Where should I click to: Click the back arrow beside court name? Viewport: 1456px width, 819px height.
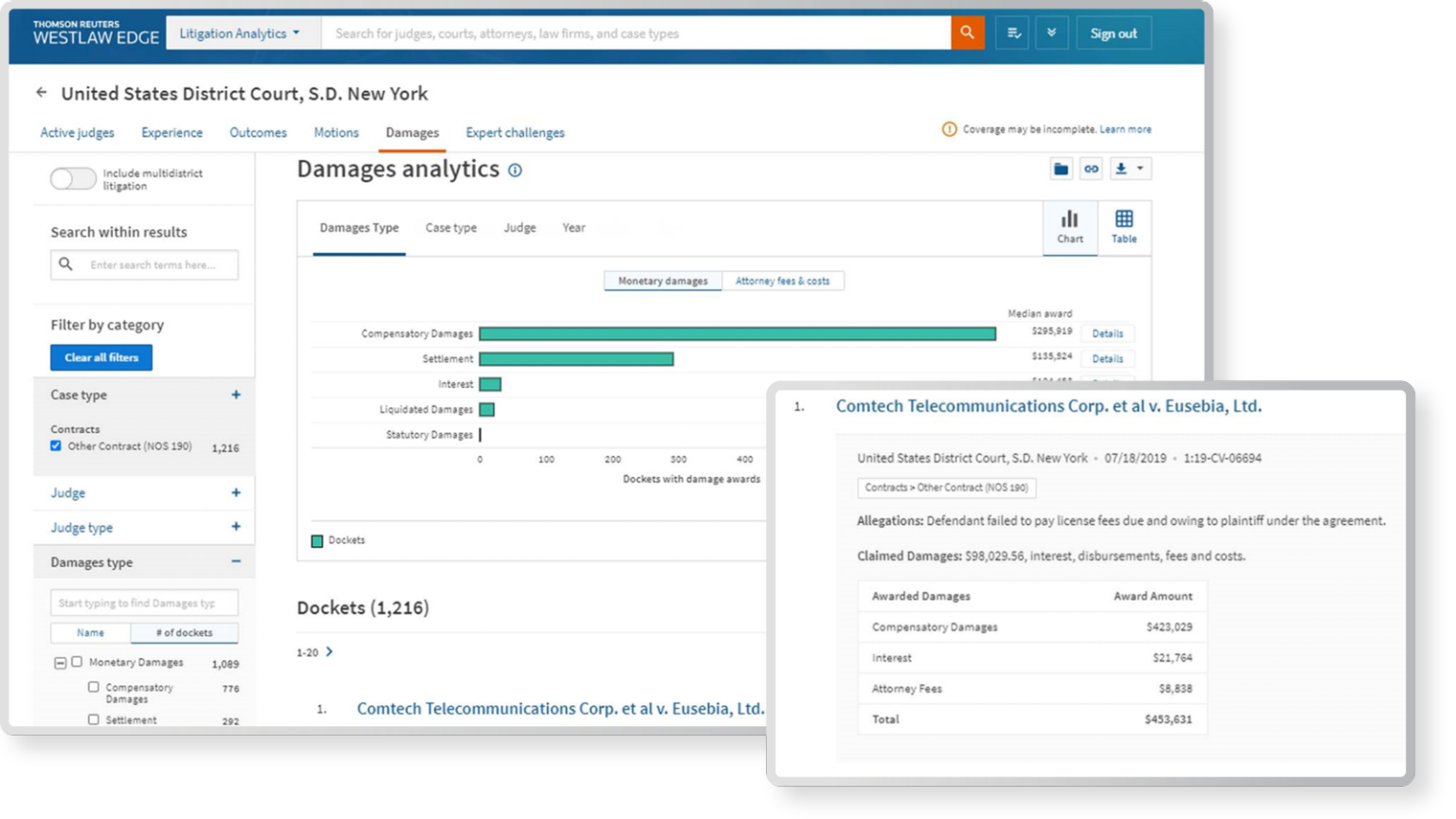(x=41, y=93)
